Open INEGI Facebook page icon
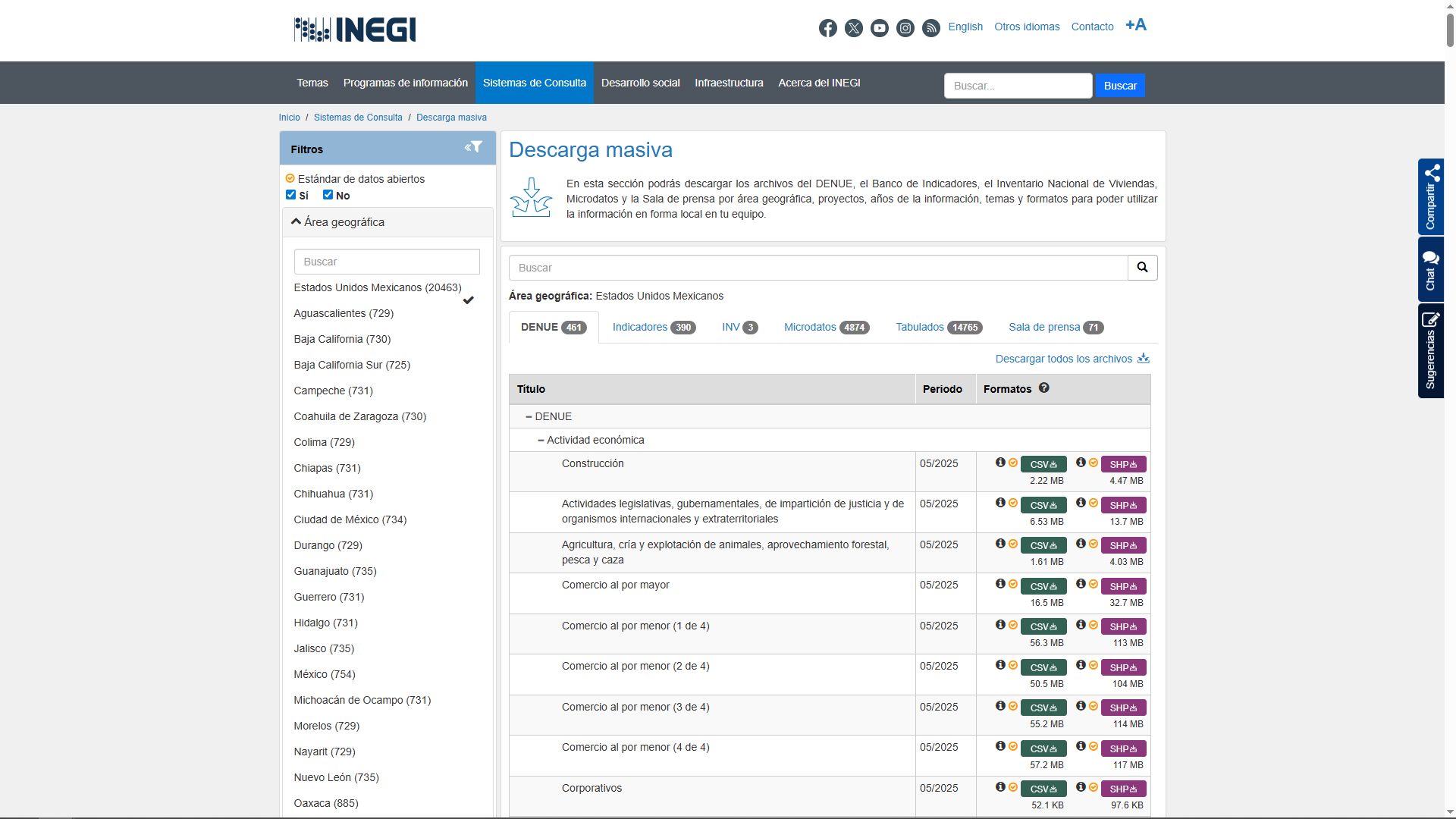Screen dimensions: 1456x819 tap(827, 28)
